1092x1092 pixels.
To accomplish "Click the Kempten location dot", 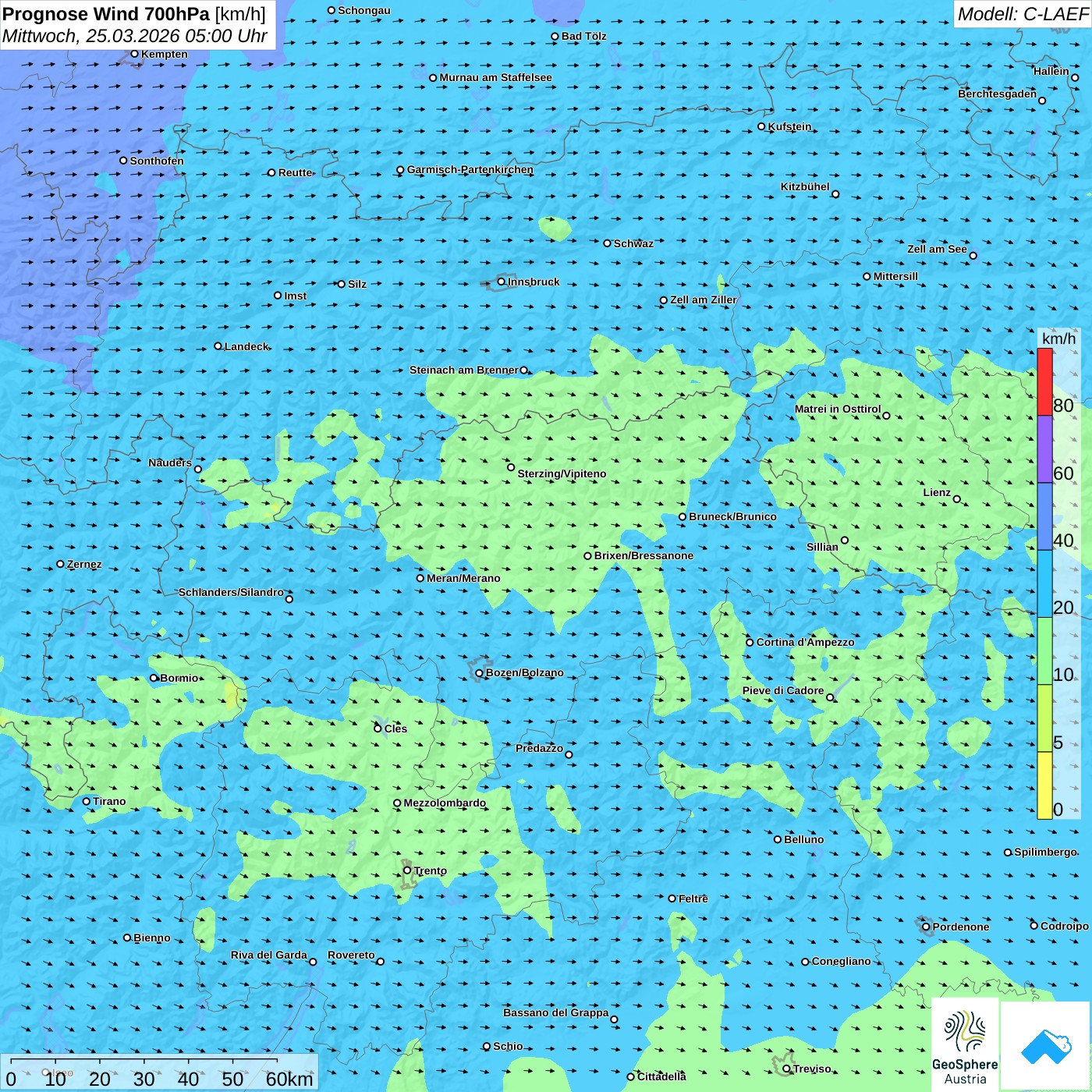I will tap(134, 54).
